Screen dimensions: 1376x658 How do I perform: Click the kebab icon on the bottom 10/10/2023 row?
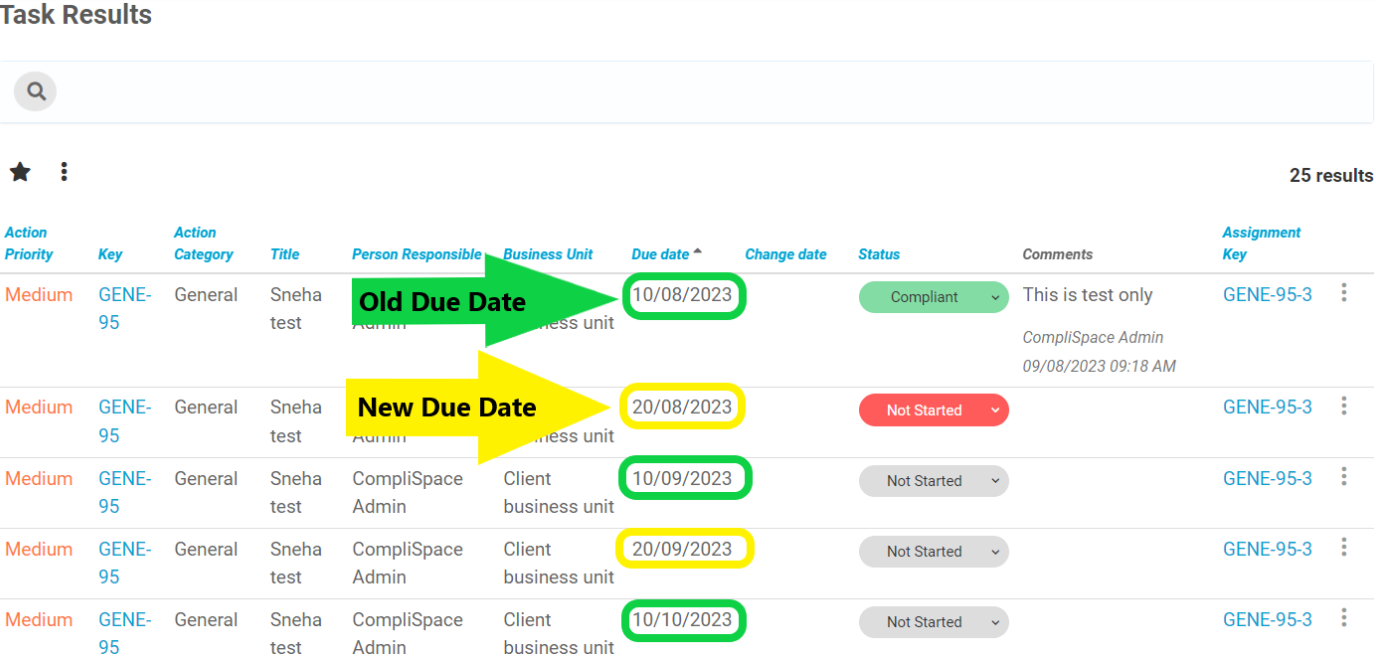[x=1344, y=617]
